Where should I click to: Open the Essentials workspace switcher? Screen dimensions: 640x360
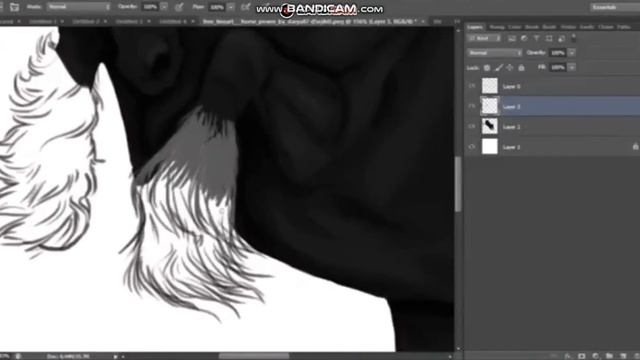coord(615,7)
